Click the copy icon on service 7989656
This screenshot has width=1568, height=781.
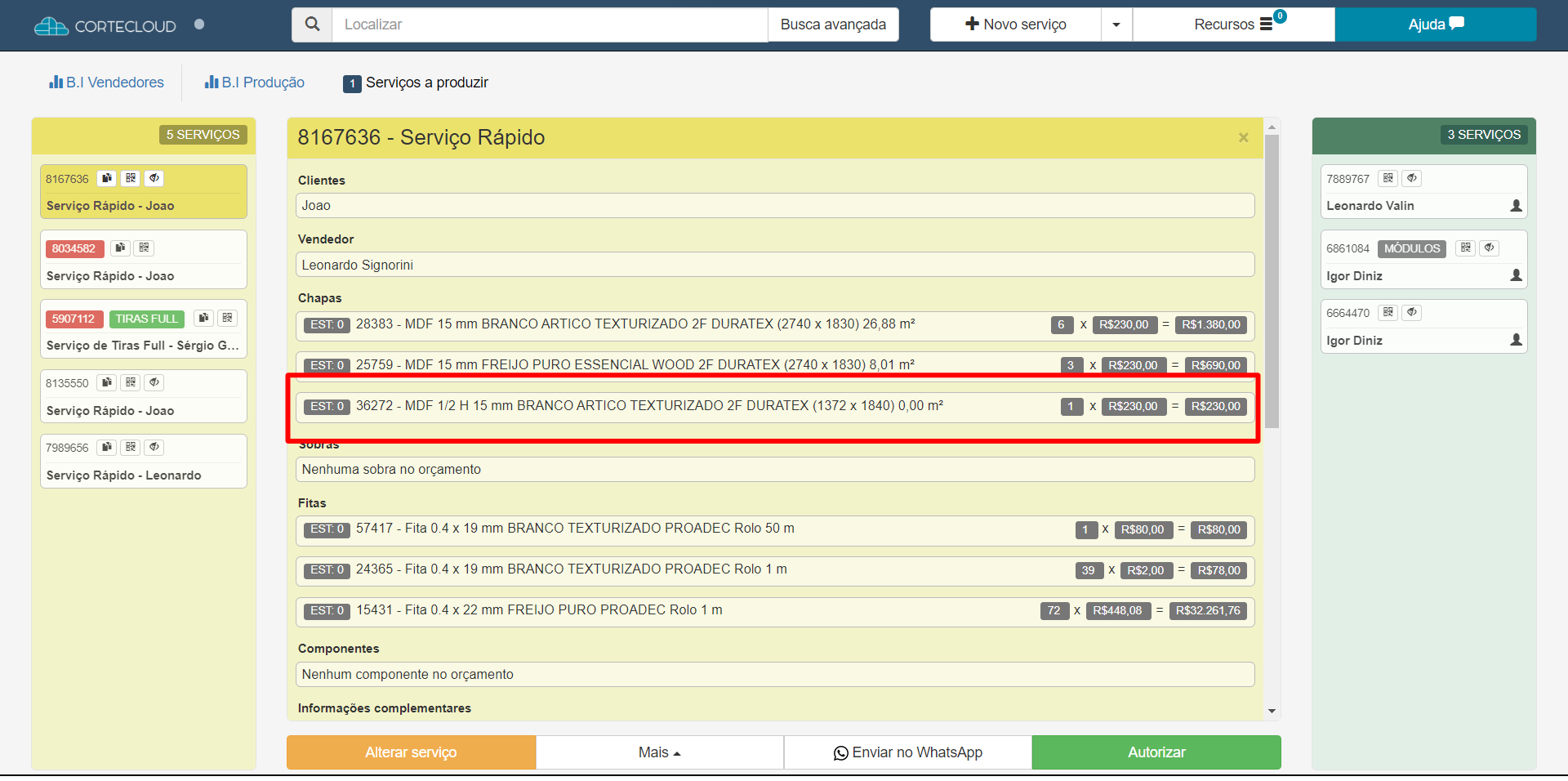pyautogui.click(x=107, y=447)
